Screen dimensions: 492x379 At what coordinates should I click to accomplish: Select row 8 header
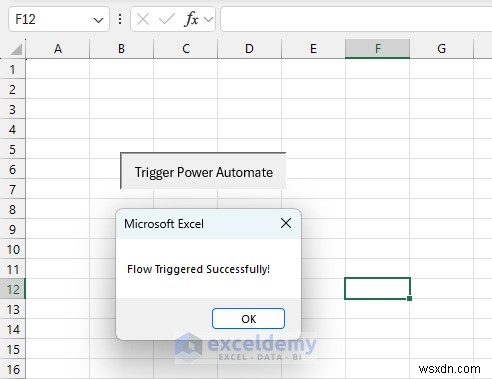point(13,209)
